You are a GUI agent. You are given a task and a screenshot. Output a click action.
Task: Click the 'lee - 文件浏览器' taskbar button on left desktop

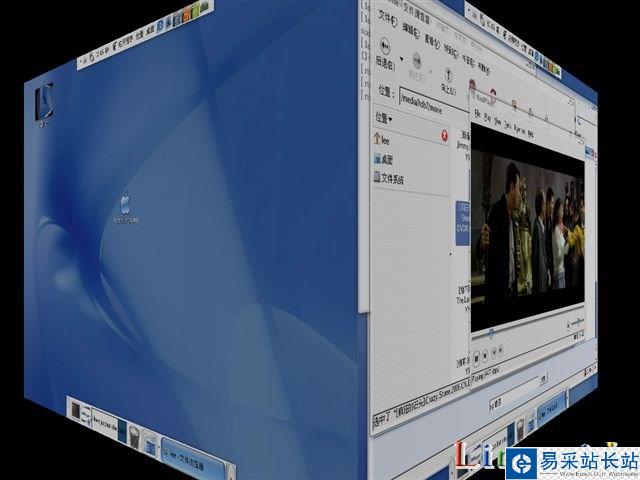(193, 460)
